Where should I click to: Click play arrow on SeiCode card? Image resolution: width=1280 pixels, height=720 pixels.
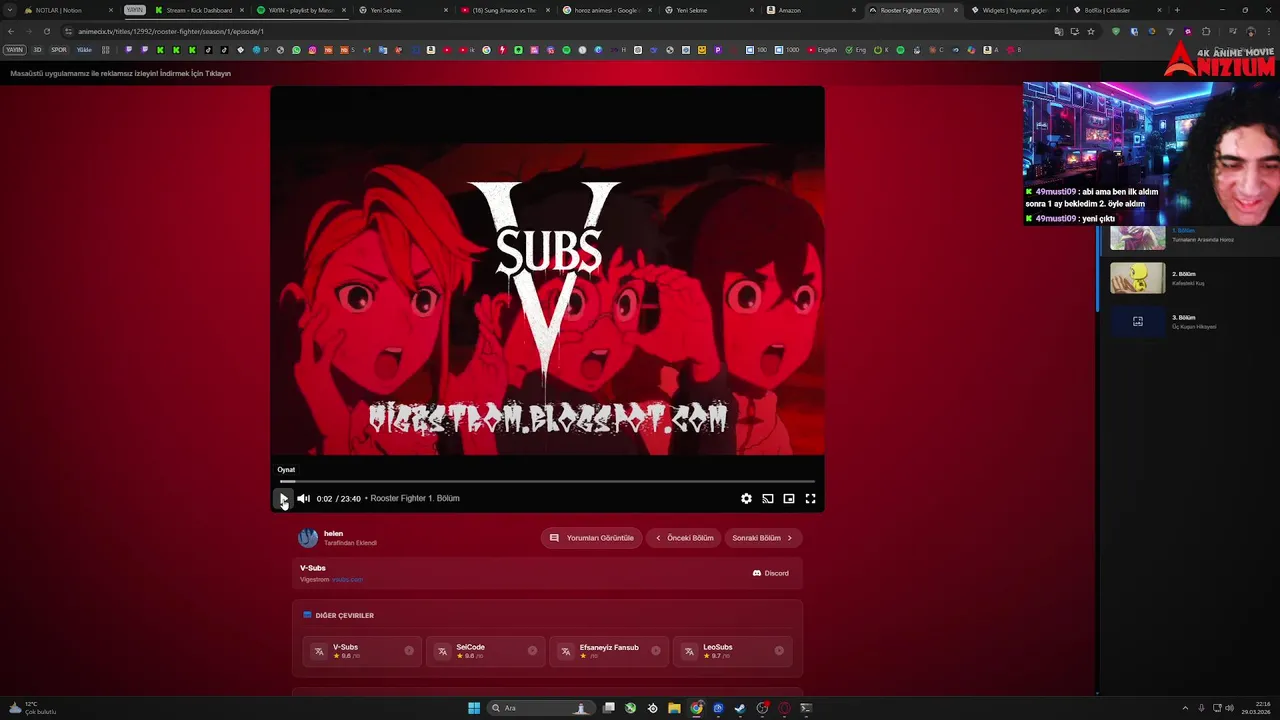click(x=532, y=651)
